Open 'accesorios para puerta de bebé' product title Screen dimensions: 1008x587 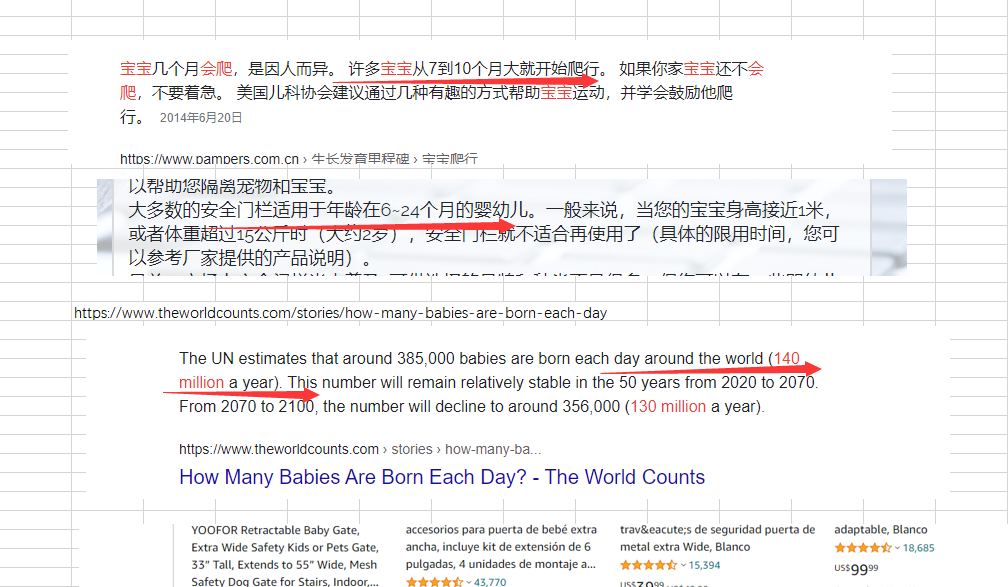tap(501, 547)
